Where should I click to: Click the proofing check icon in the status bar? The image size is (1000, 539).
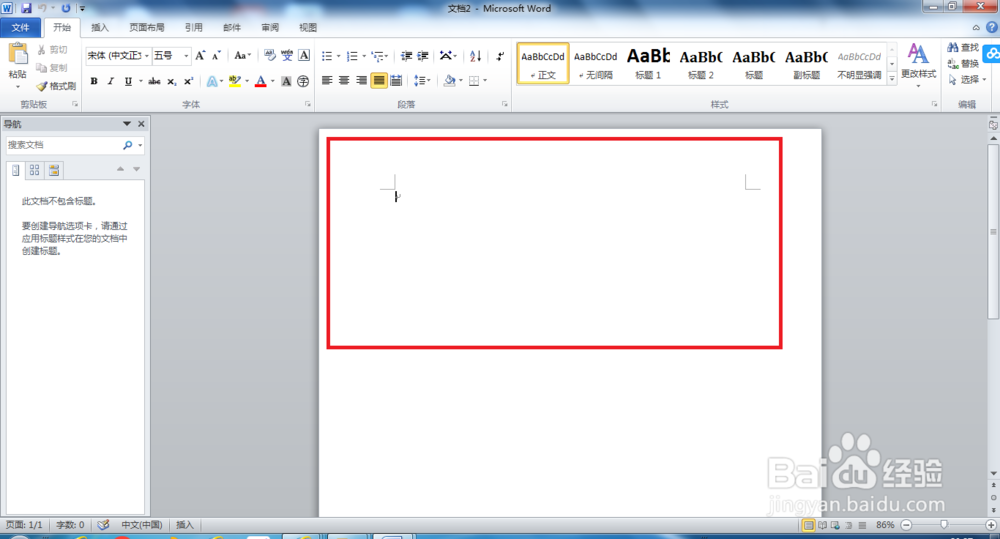(x=103, y=525)
